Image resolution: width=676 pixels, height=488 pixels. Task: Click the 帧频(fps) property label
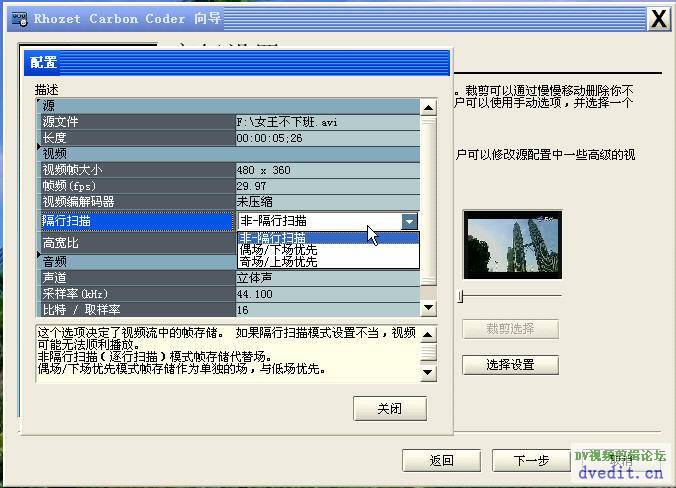pyautogui.click(x=69, y=186)
